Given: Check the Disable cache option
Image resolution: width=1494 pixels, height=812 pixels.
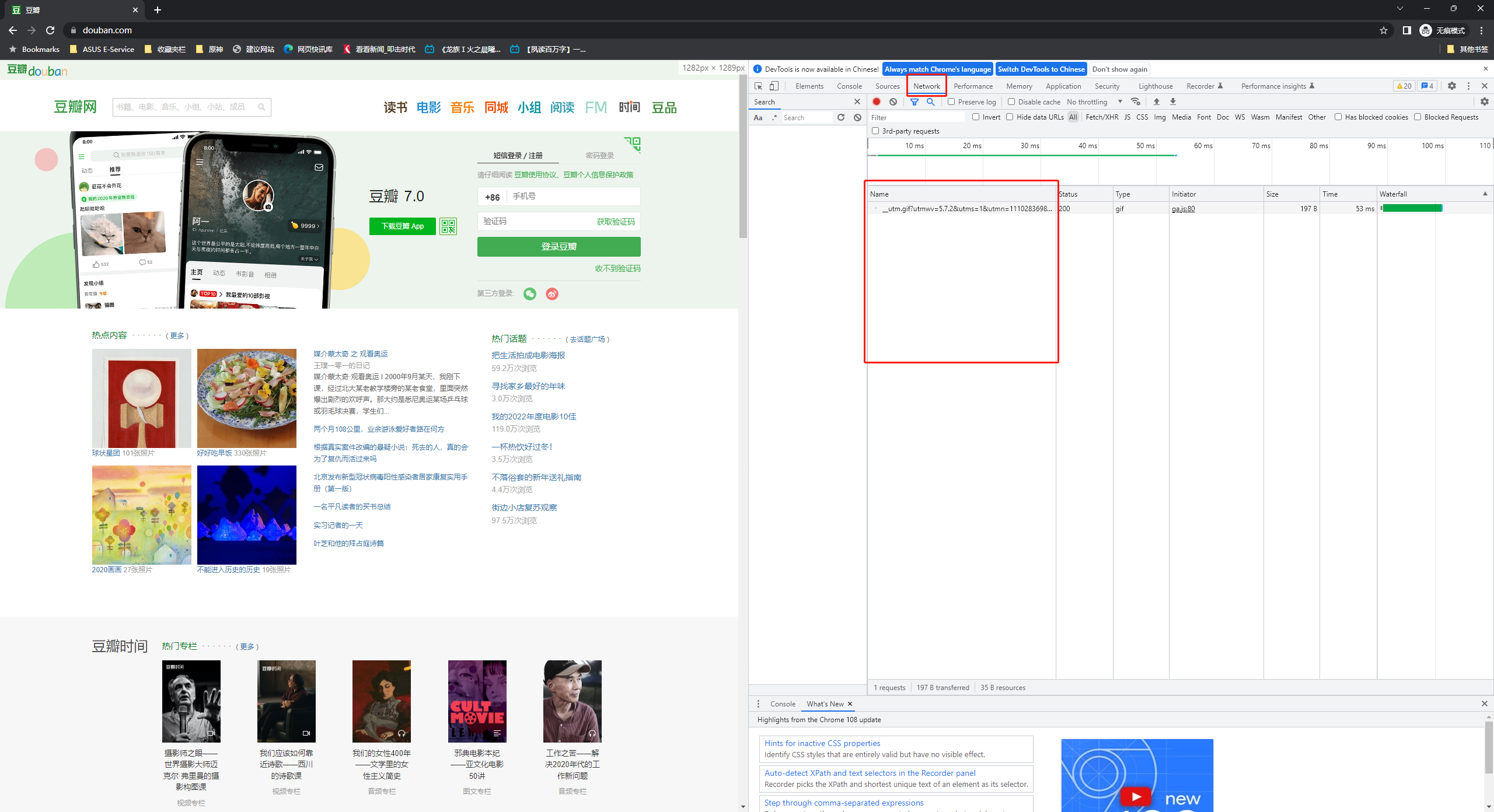Looking at the screenshot, I should pyautogui.click(x=1011, y=101).
